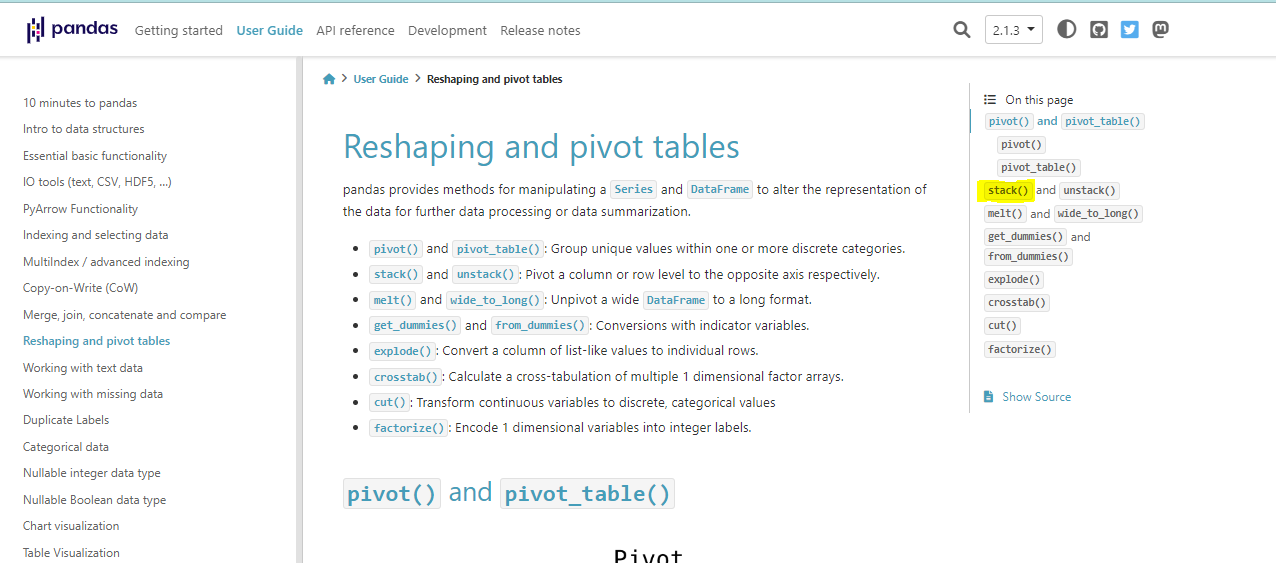Viewport: 1276px width, 563px height.
Task: Open MultiIndex / advanced indexing page
Action: [x=106, y=262]
